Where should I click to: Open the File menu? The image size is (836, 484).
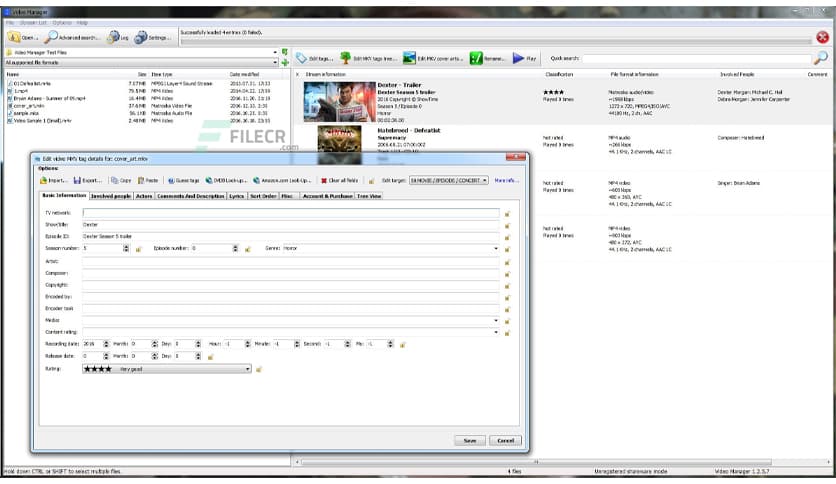(x=10, y=23)
